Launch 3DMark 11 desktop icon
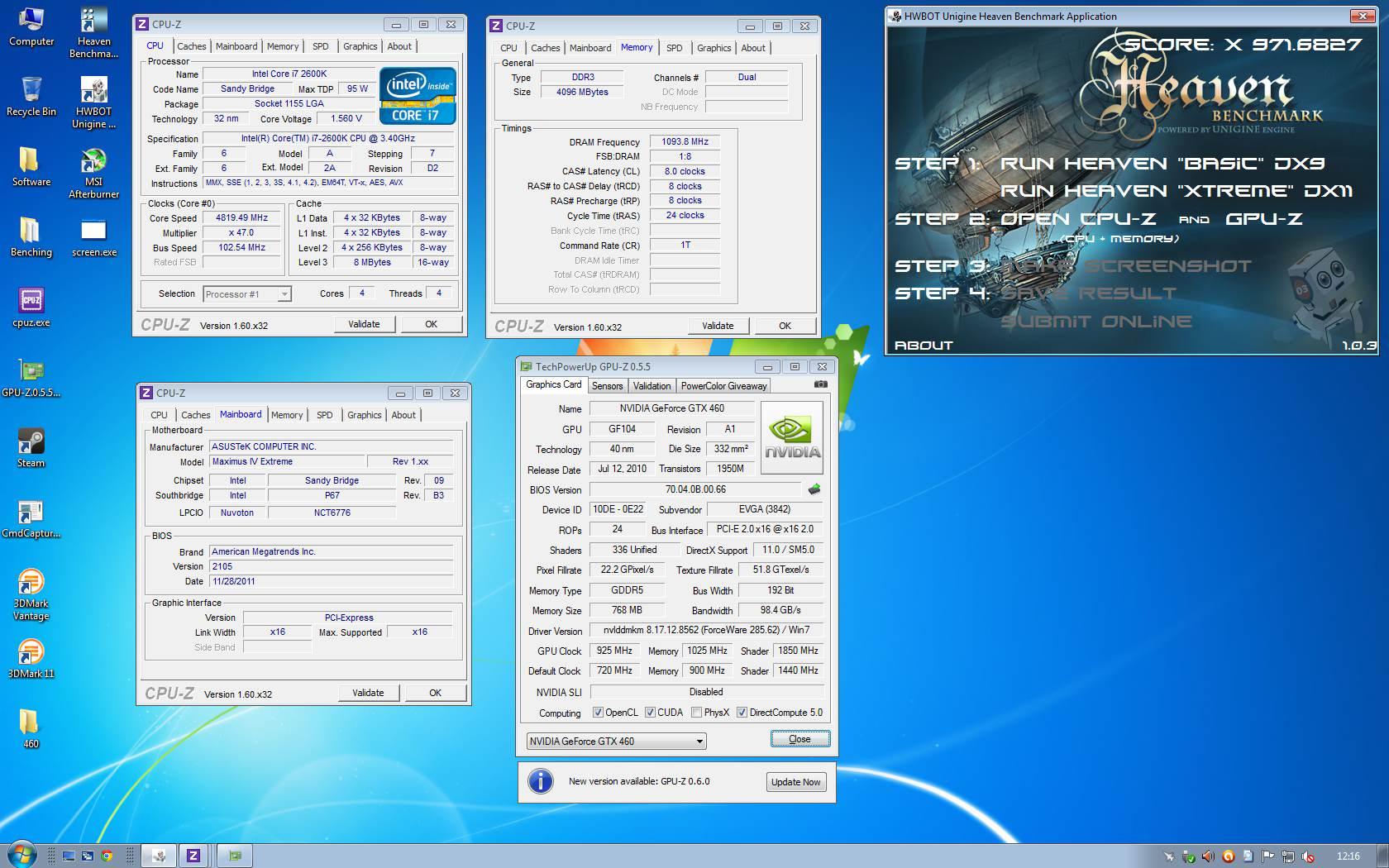Viewport: 1389px width, 868px height. pos(31,659)
